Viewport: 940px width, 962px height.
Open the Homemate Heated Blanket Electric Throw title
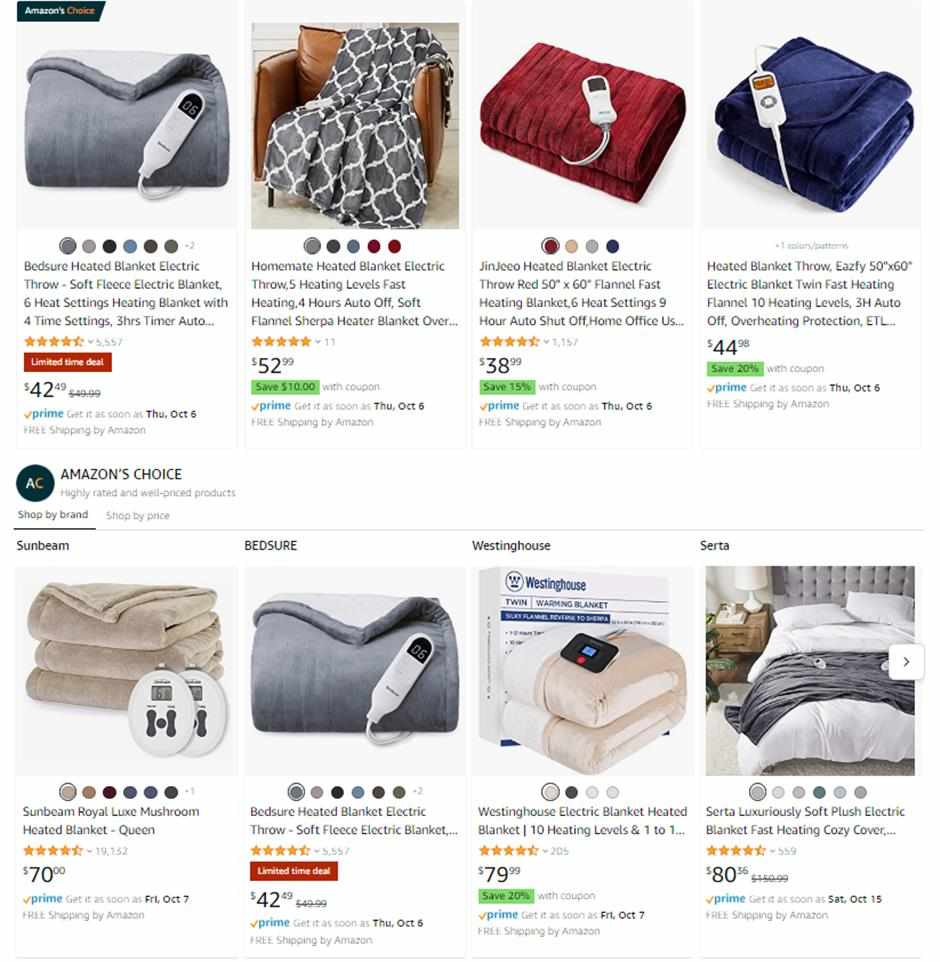tap(355, 293)
